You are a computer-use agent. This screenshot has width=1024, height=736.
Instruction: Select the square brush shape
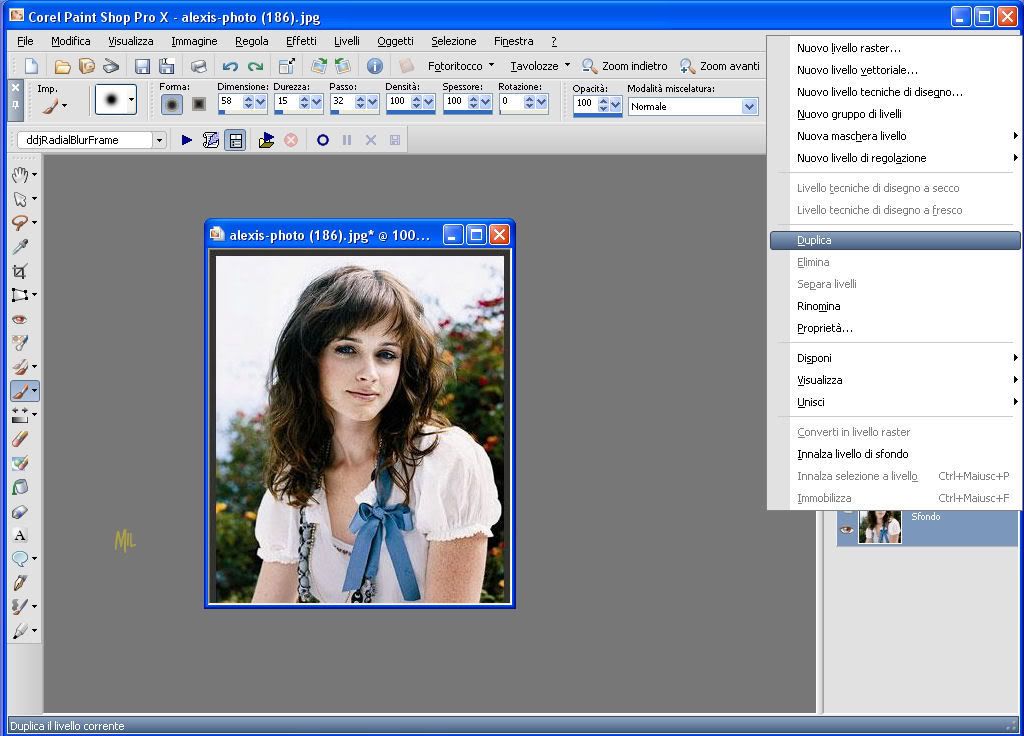(x=199, y=104)
